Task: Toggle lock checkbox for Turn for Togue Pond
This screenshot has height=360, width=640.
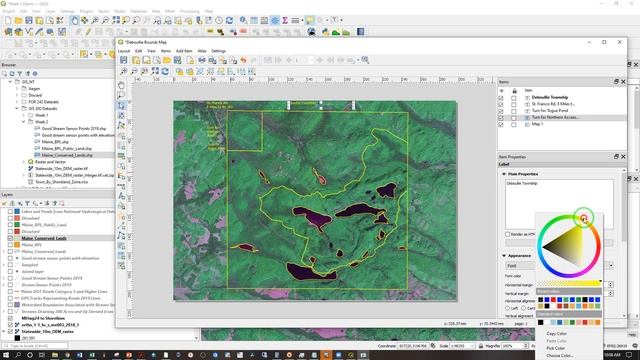Action: [x=513, y=111]
